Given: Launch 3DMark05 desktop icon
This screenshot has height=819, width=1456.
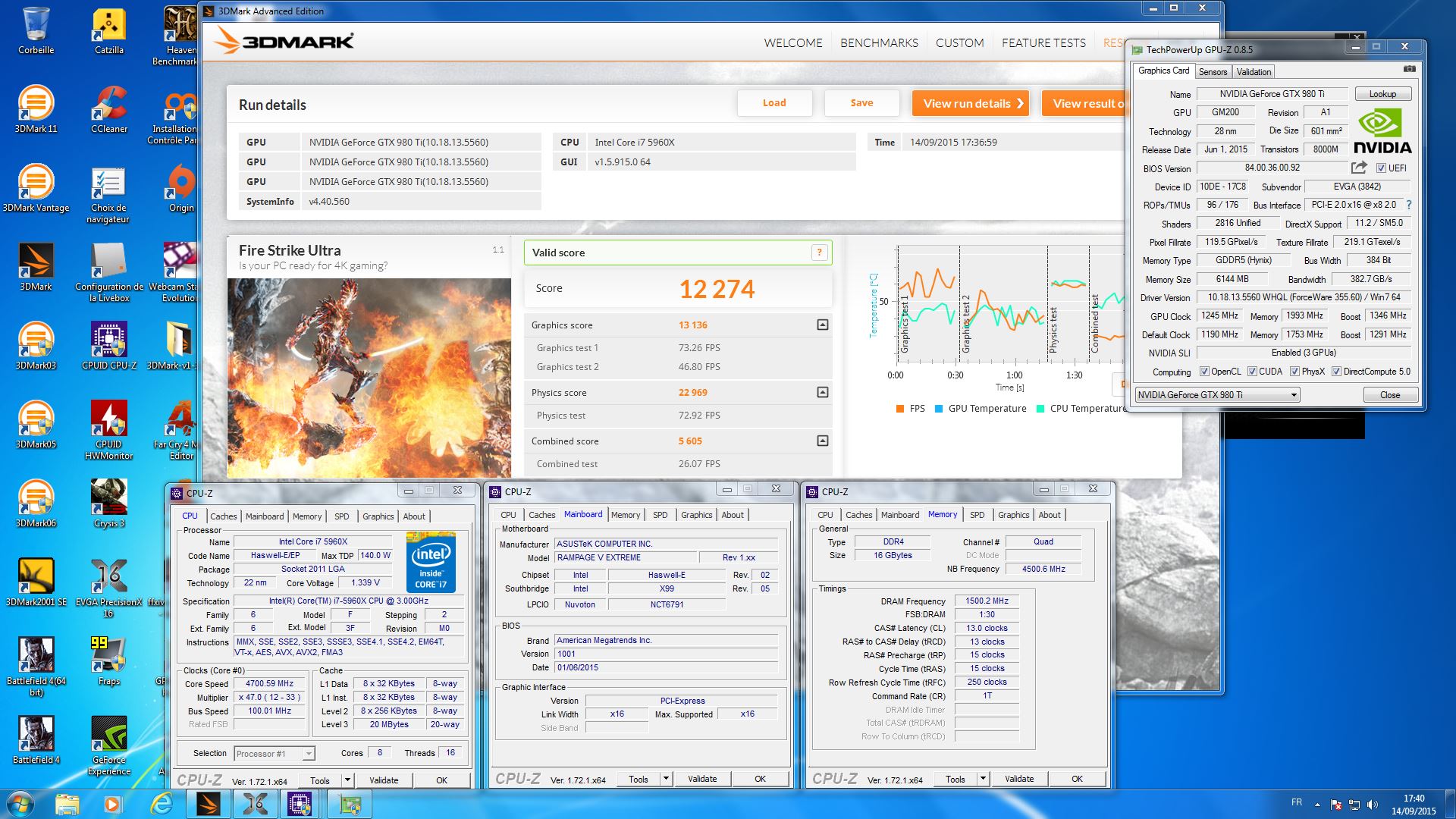Looking at the screenshot, I should coord(36,425).
